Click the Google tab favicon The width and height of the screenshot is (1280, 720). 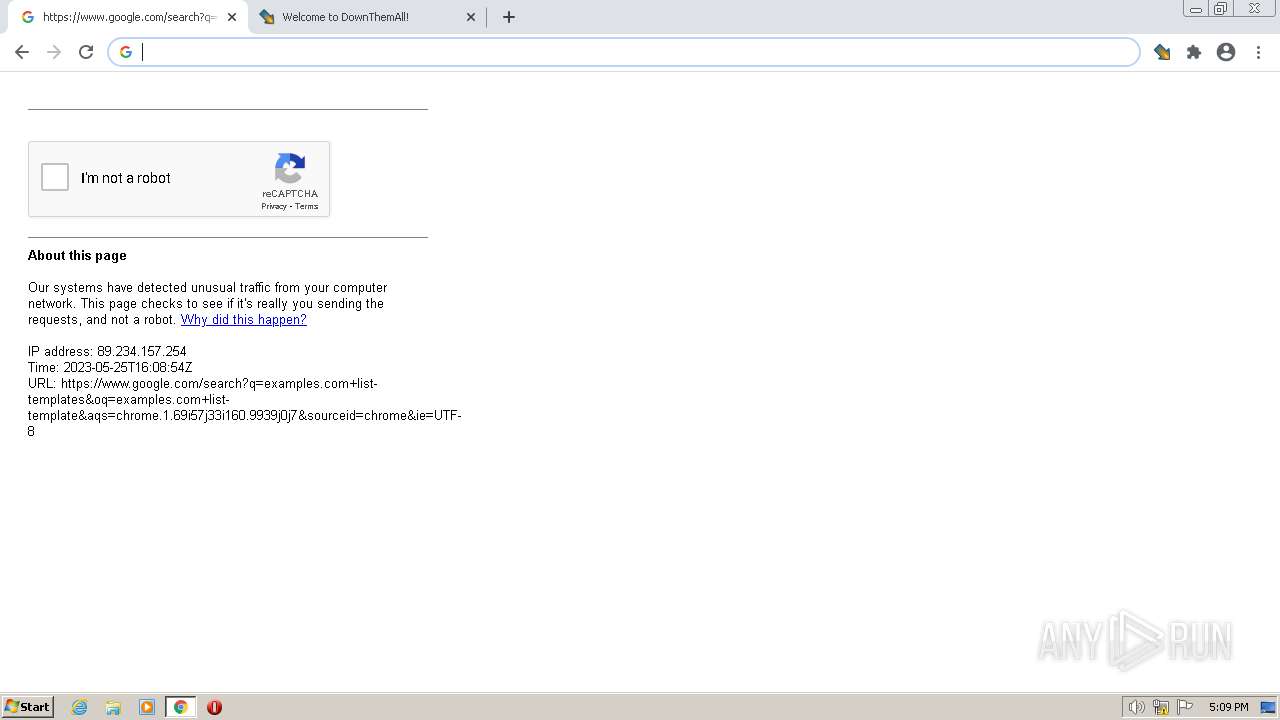point(28,17)
